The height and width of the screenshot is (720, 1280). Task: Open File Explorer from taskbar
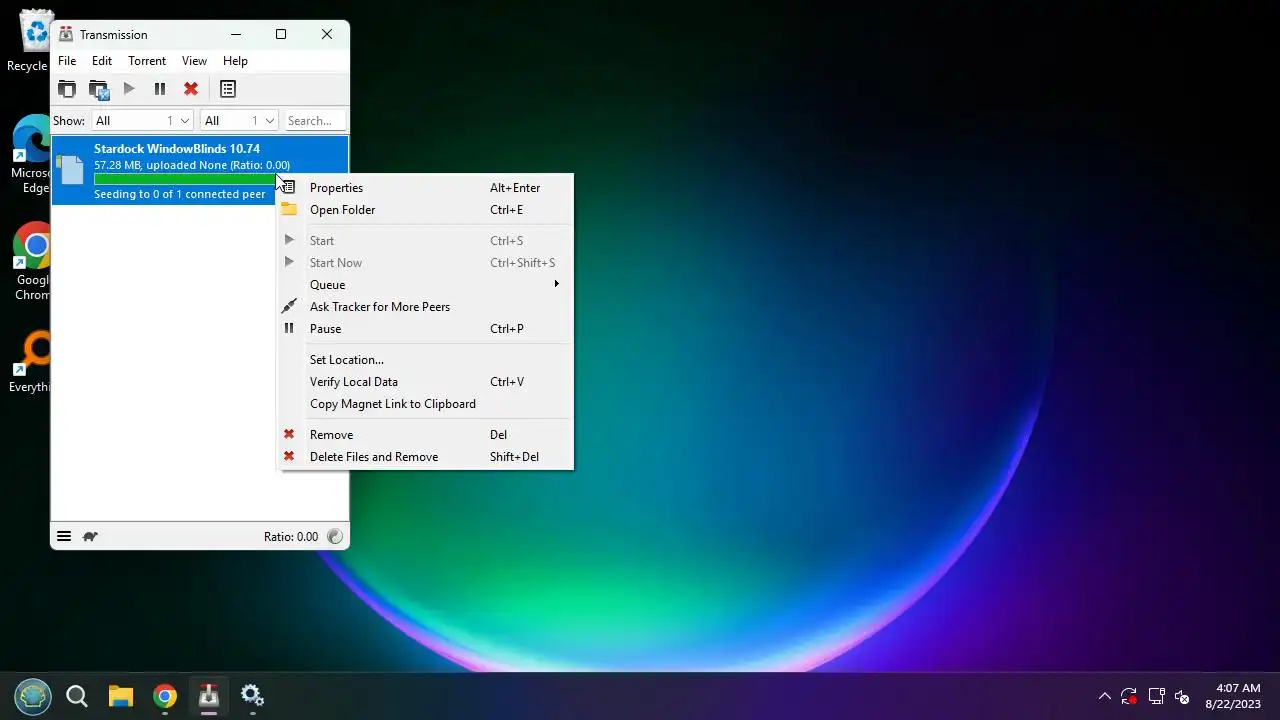tap(121, 696)
